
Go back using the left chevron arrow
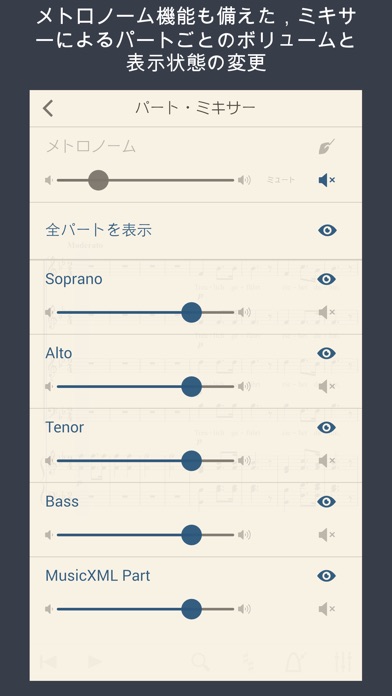click(48, 108)
